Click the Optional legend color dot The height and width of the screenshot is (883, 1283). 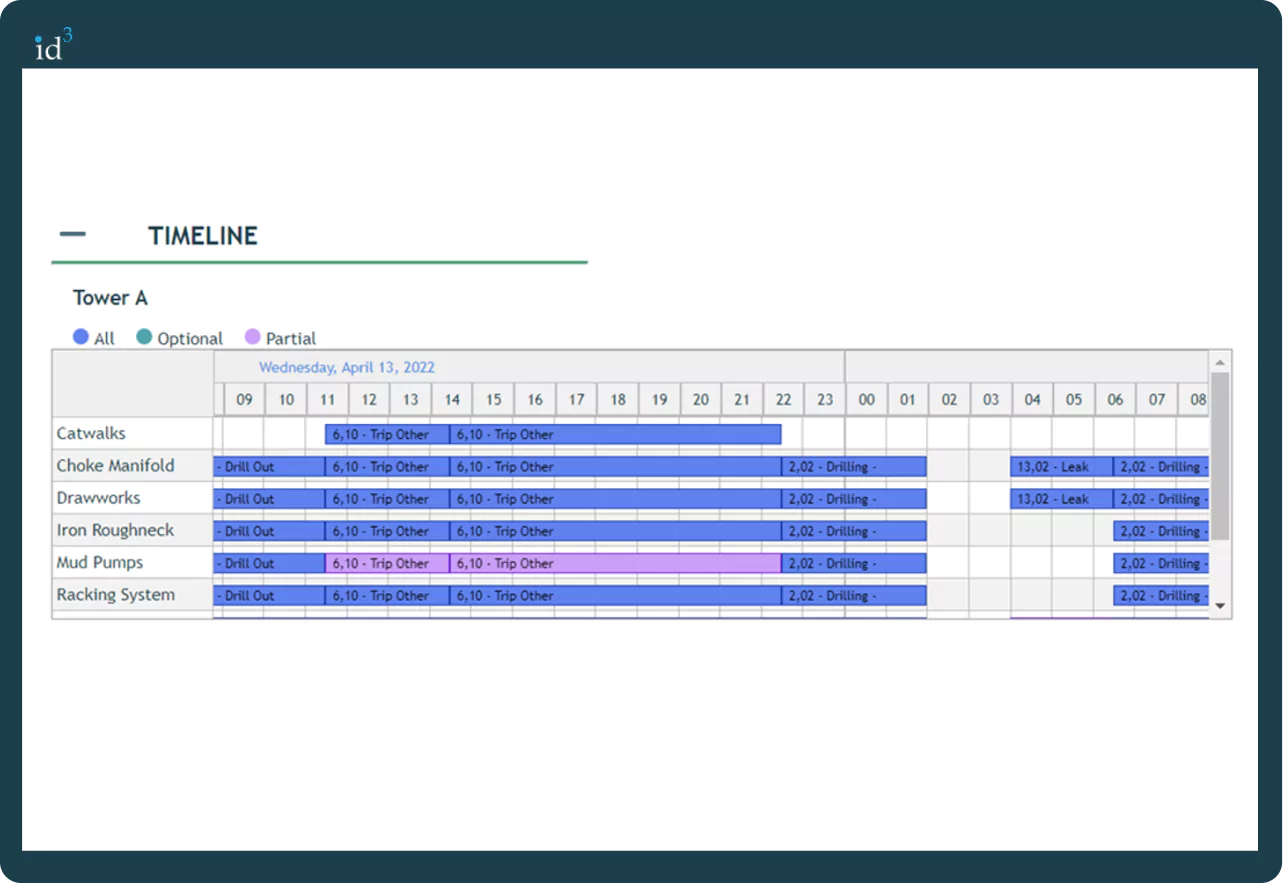pyautogui.click(x=144, y=337)
